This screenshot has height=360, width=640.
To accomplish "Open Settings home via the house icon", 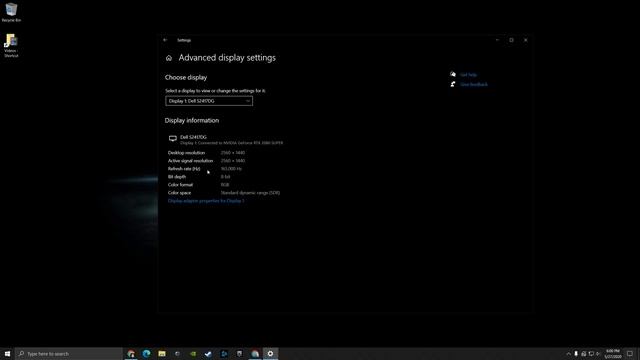I will pos(169,58).
